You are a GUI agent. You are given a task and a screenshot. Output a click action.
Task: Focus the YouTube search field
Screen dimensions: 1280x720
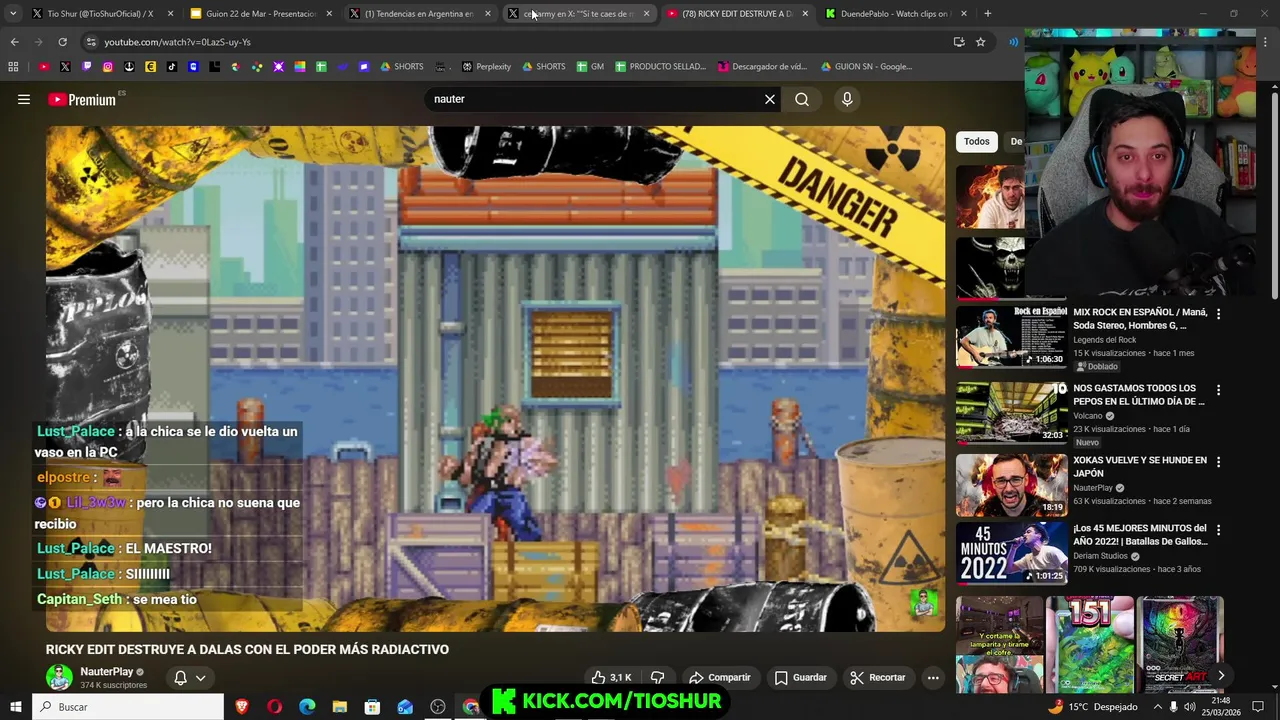pyautogui.click(x=595, y=99)
